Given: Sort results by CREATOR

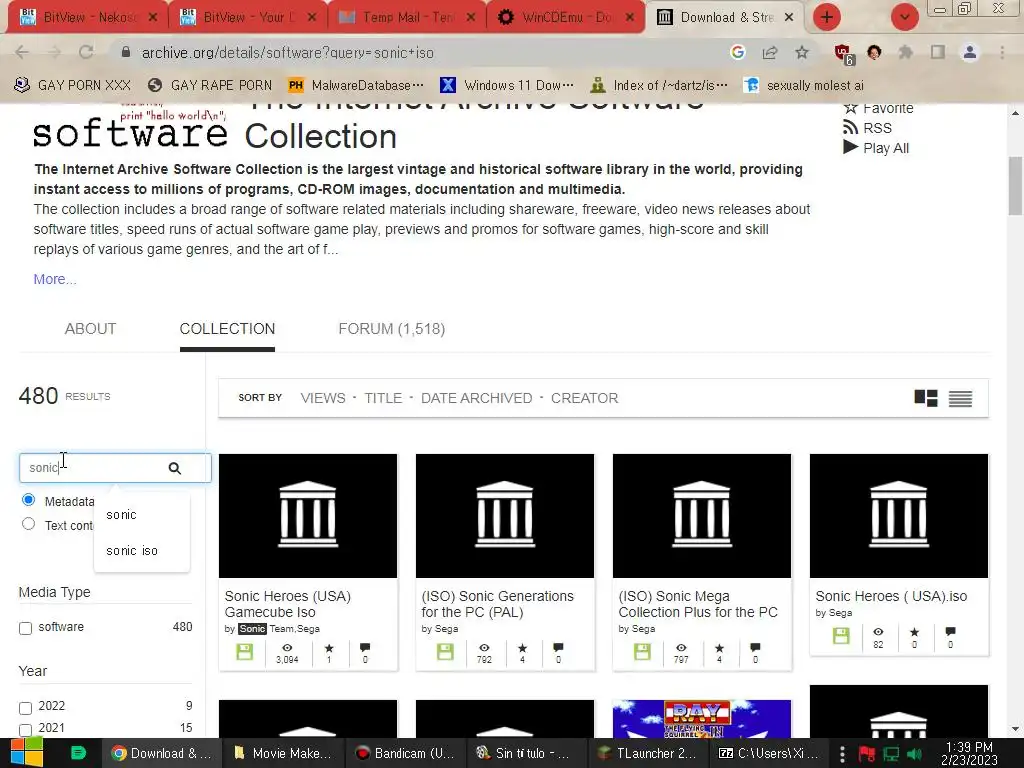Looking at the screenshot, I should pos(584,398).
